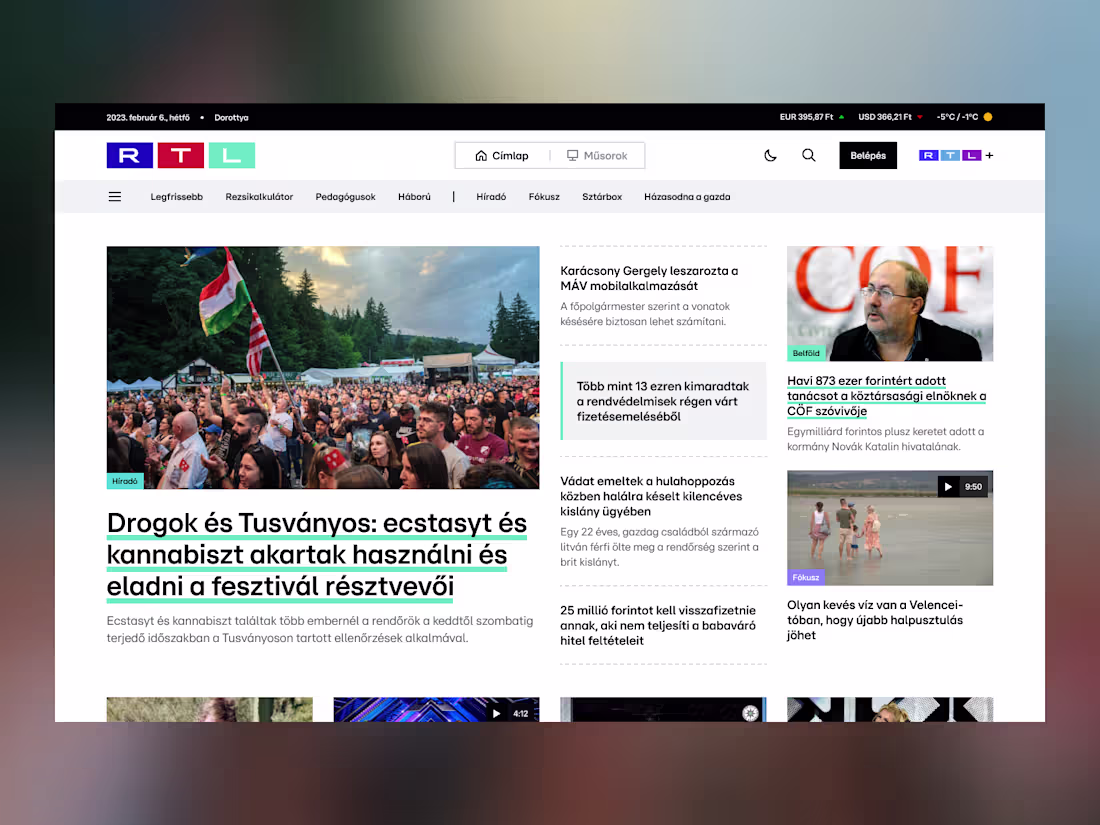Open Híradó menu item

[x=491, y=197]
